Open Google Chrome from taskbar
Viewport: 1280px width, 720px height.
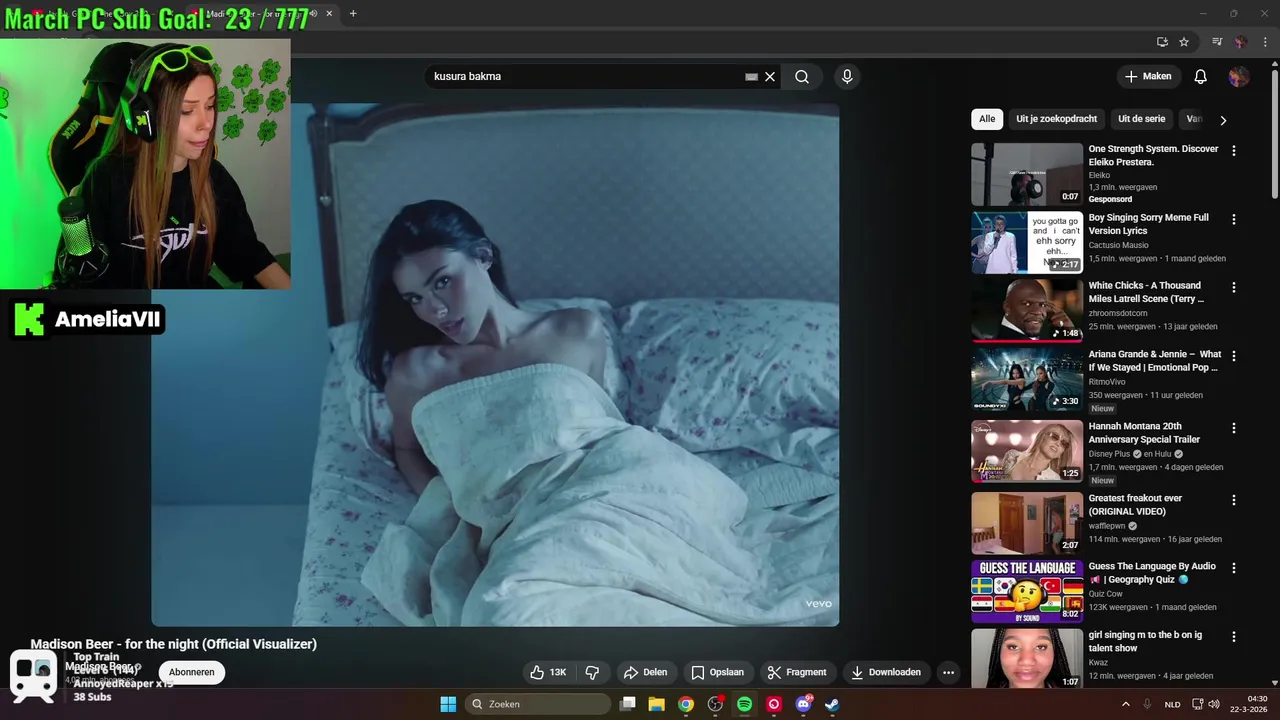pyautogui.click(x=686, y=704)
